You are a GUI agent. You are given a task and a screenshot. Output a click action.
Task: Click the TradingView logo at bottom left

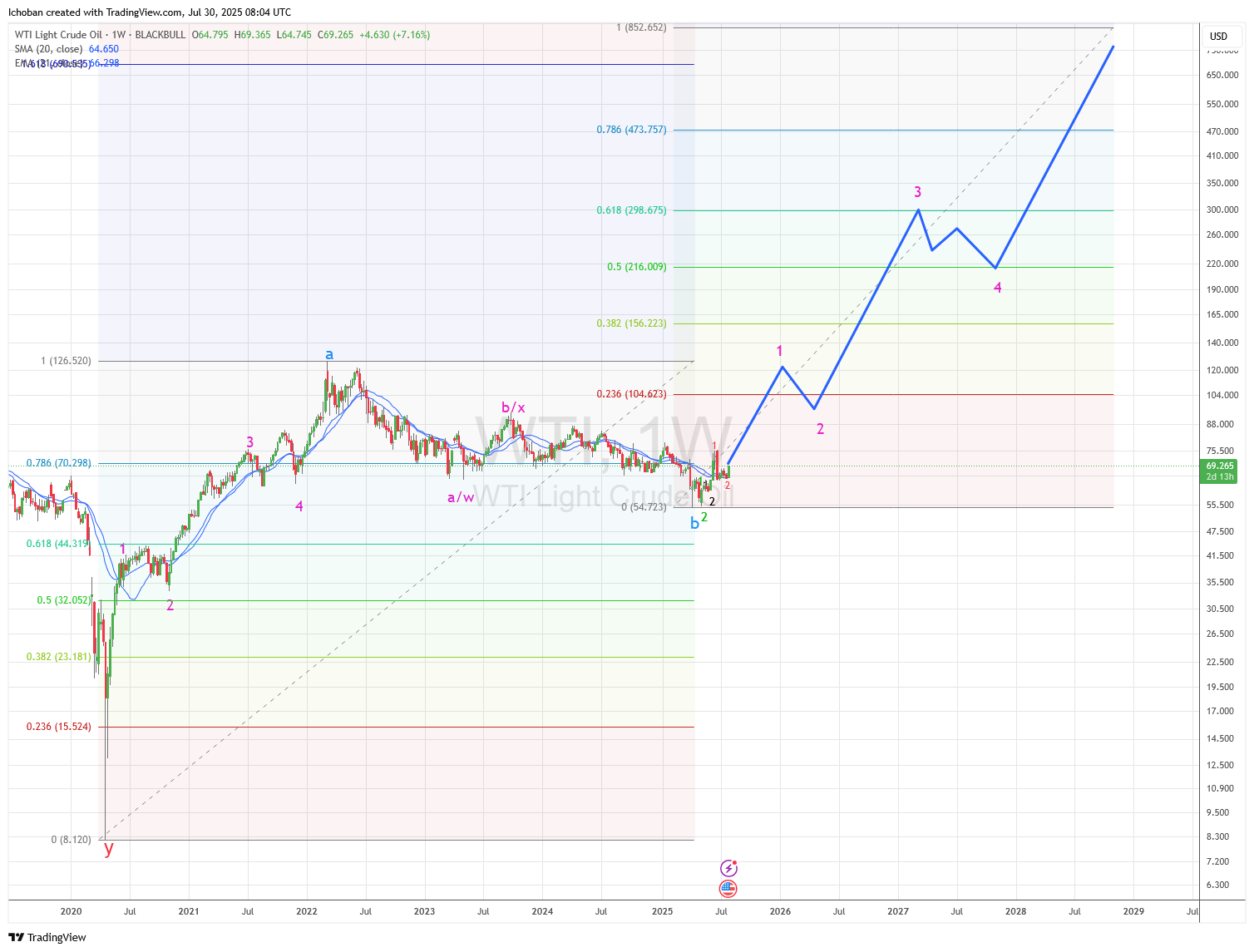47,937
